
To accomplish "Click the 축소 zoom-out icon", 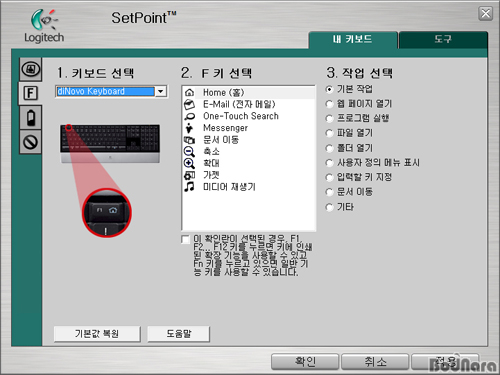I will pos(189,152).
